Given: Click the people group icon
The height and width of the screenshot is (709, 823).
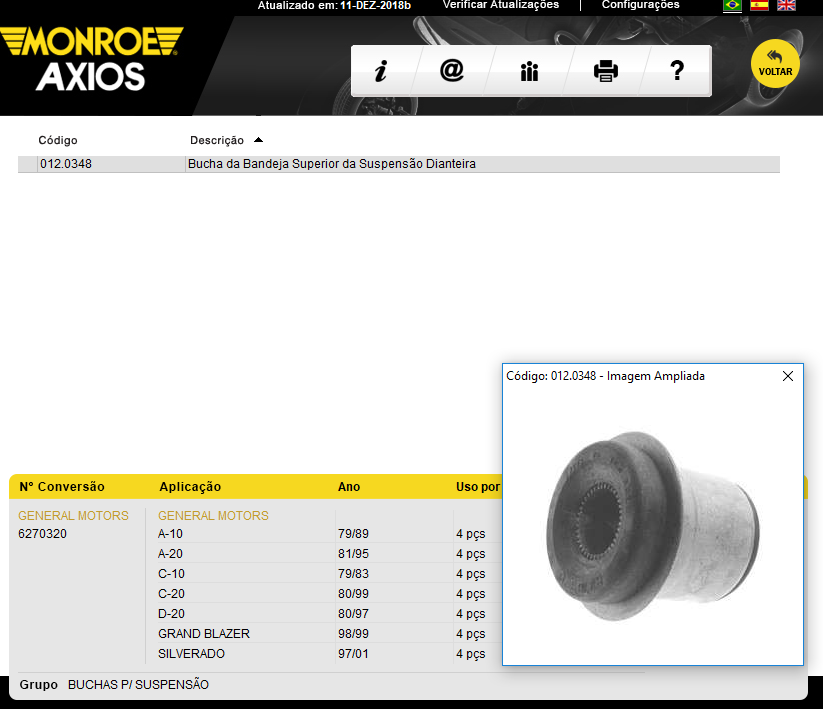Looking at the screenshot, I should click(x=529, y=71).
